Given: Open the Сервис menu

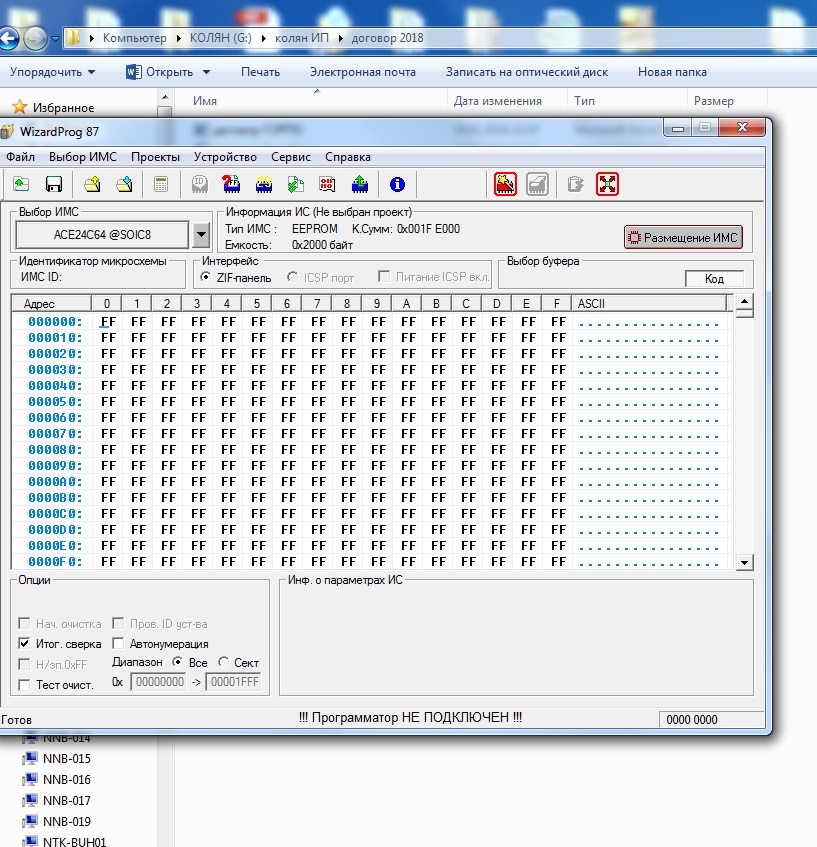Looking at the screenshot, I should click(x=291, y=157).
